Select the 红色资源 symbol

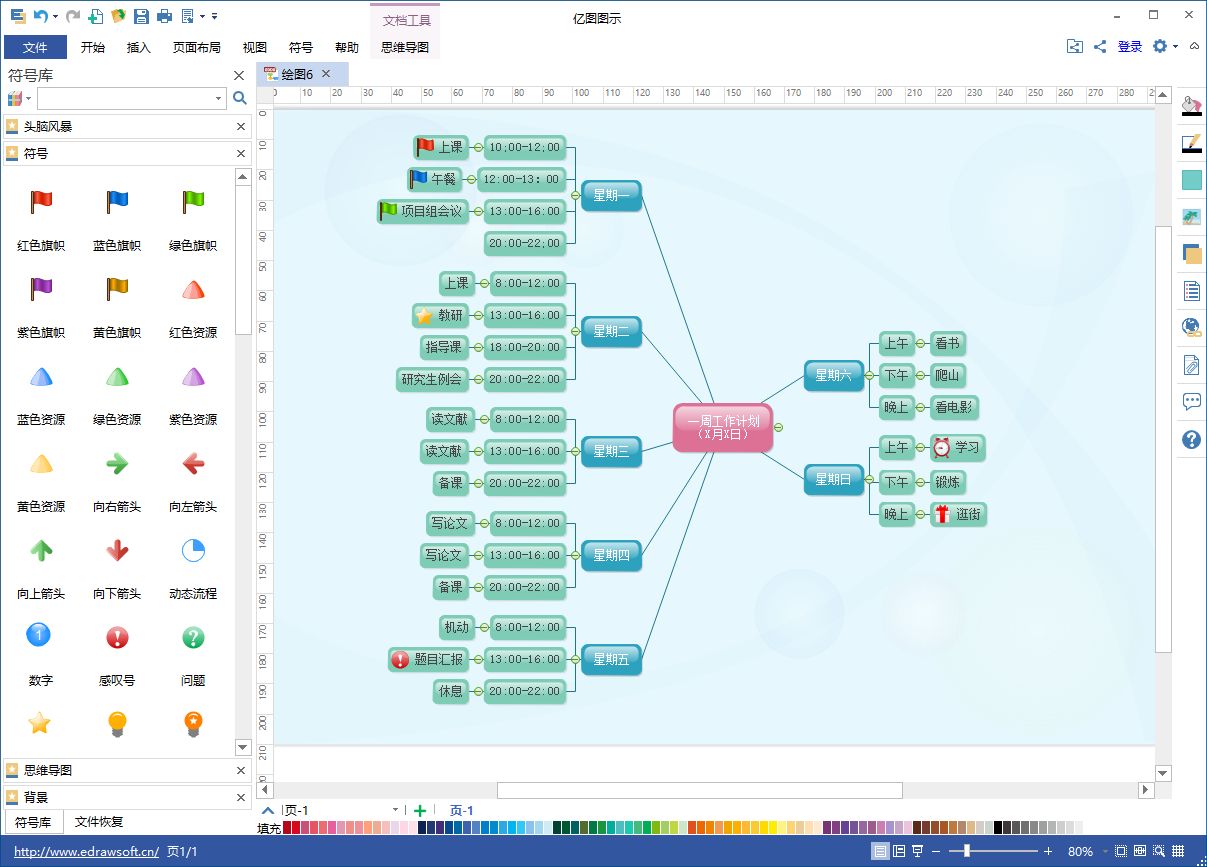(193, 290)
